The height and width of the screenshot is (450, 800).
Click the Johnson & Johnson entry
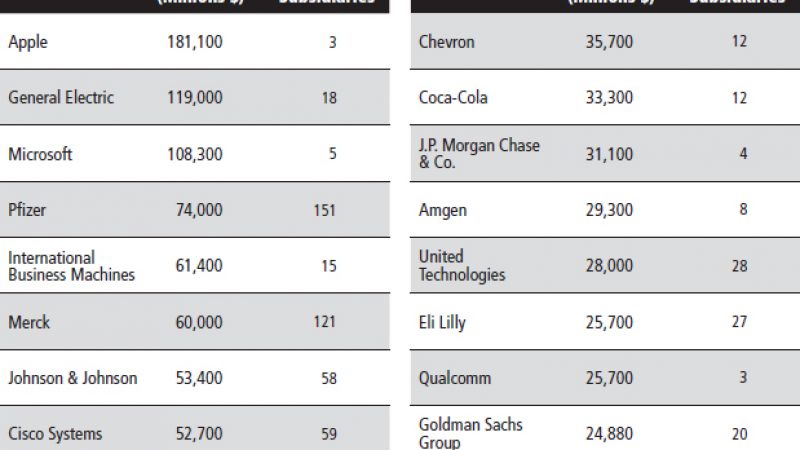click(73, 378)
